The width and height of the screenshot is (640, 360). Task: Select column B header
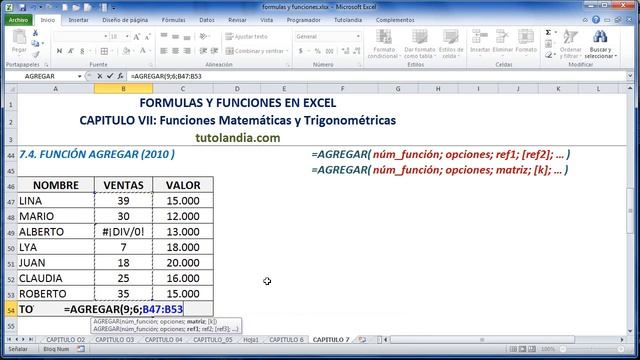[x=123, y=89]
